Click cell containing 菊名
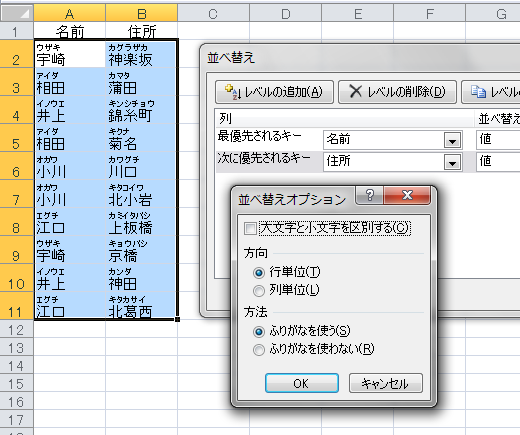520x435 pixels. tap(141, 138)
